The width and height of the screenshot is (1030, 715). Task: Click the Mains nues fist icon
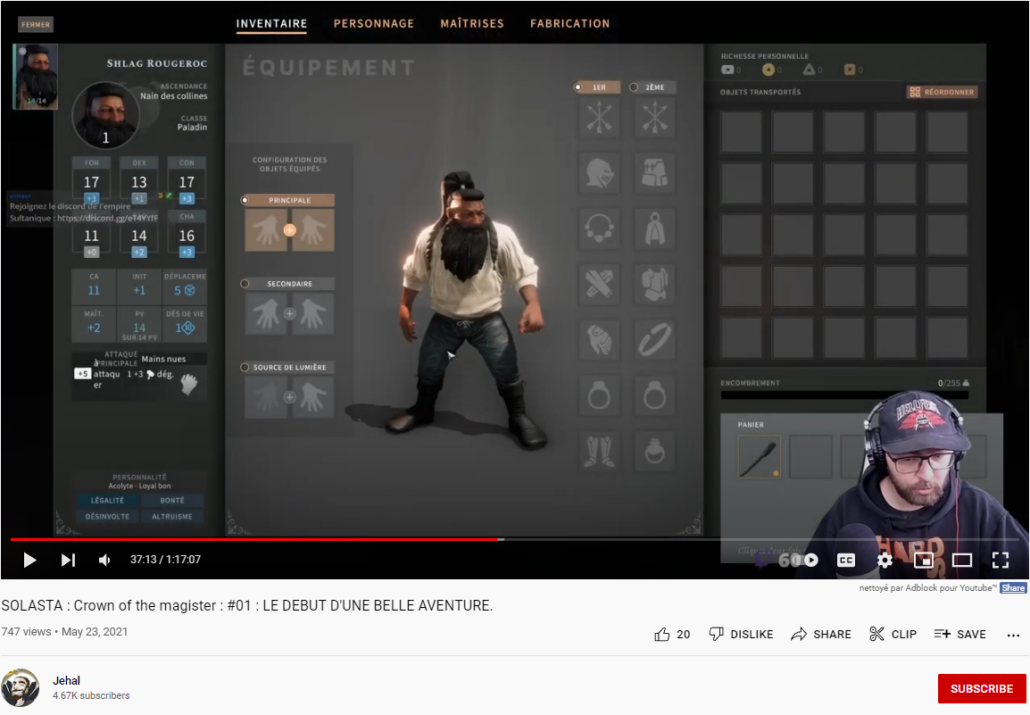[x=189, y=384]
